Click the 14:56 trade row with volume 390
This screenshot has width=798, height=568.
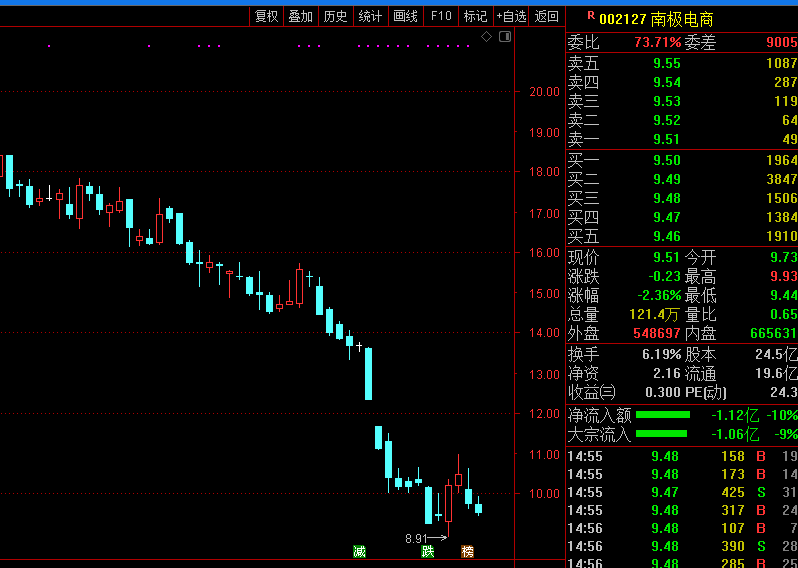click(x=682, y=546)
